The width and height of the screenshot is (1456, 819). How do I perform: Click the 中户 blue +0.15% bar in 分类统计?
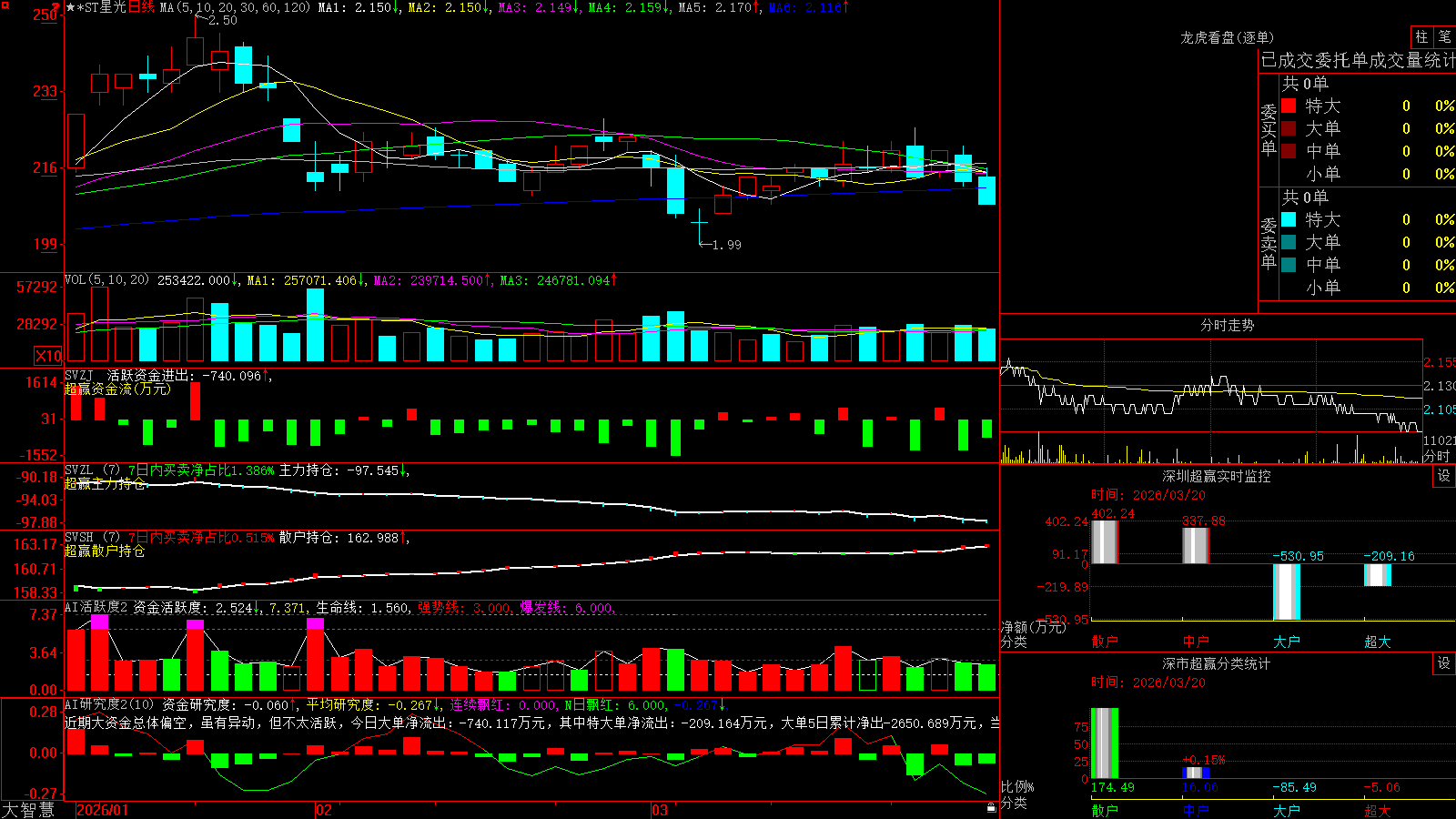pos(1195,773)
